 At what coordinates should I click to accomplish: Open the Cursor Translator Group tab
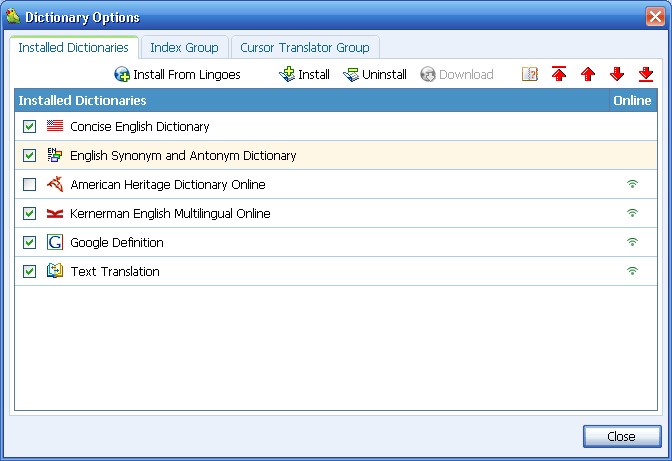coord(304,48)
